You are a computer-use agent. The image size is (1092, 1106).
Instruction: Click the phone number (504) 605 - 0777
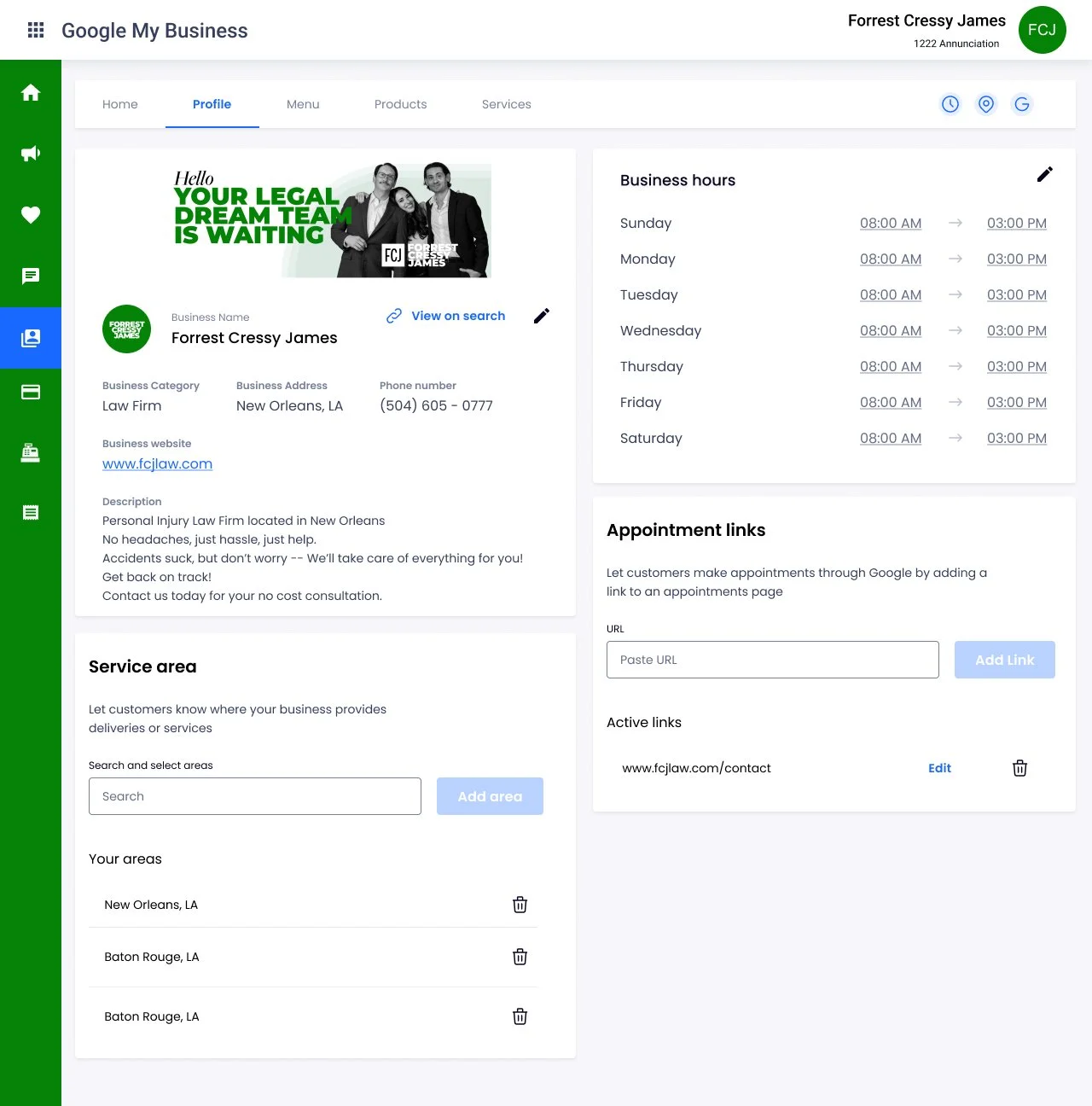[x=436, y=405]
